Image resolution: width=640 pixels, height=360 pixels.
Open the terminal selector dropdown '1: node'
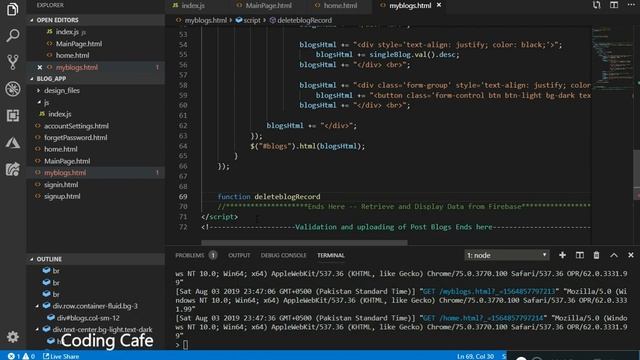(507, 255)
